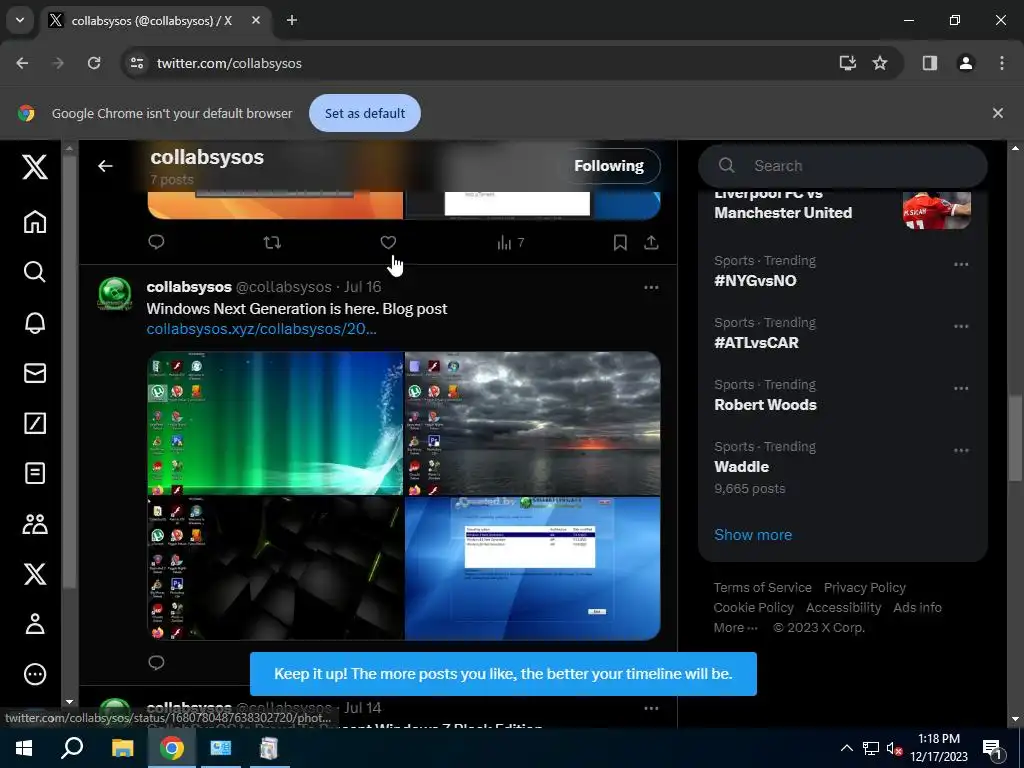Open Liverpool FC vs Manchester United trend
The width and height of the screenshot is (1024, 768).
coord(842,209)
